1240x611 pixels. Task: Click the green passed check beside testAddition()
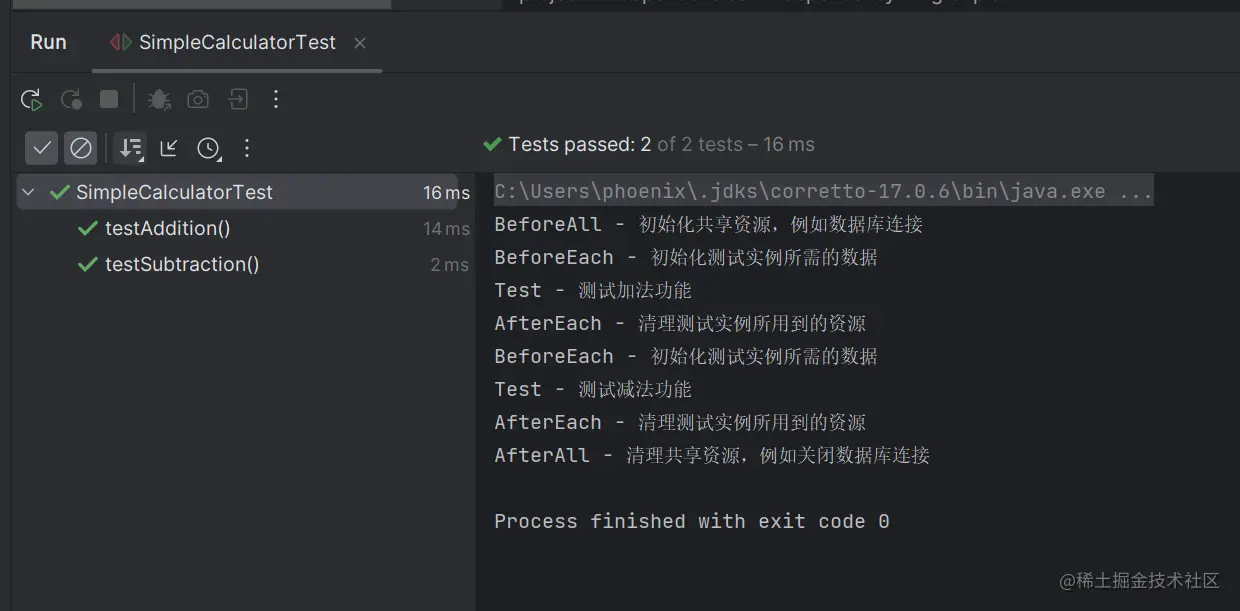tap(88, 228)
